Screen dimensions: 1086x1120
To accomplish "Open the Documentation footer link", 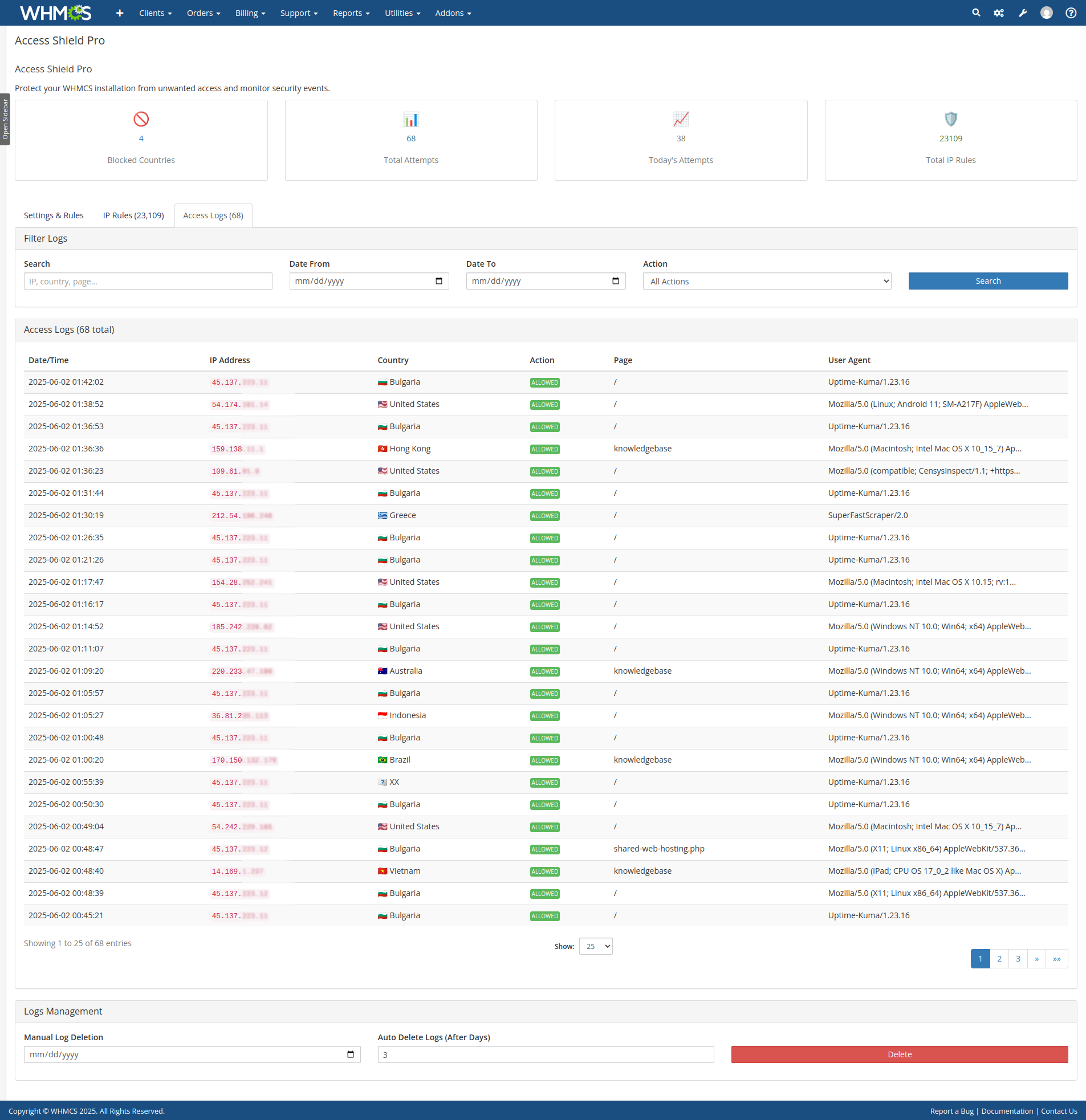I will tap(1007, 1111).
